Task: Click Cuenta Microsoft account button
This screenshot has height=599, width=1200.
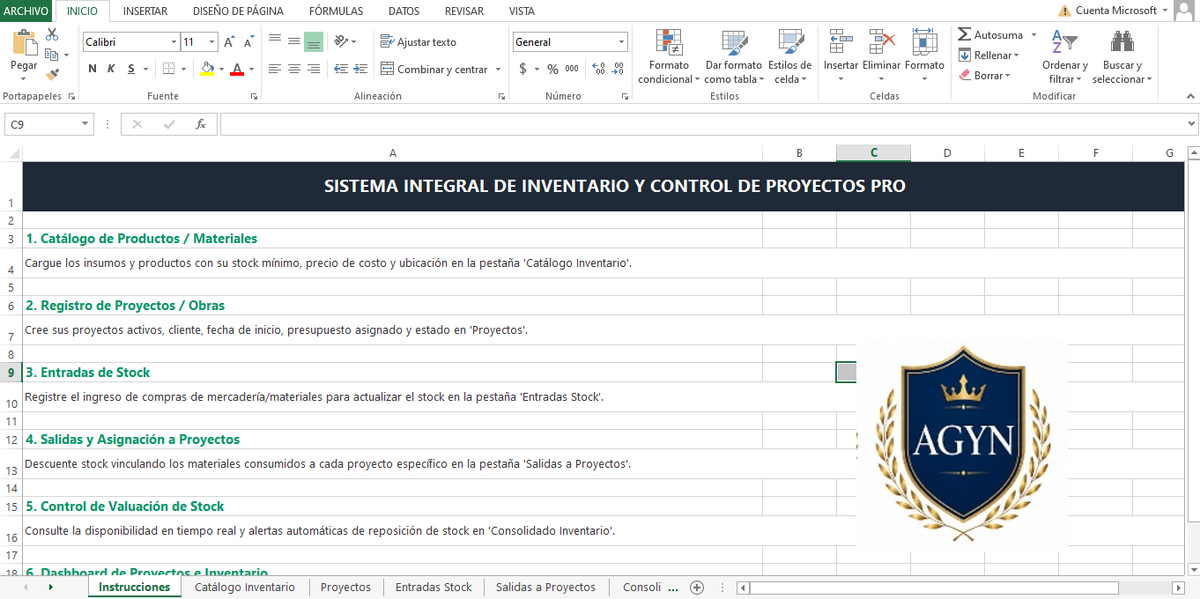Action: pyautogui.click(x=1116, y=10)
